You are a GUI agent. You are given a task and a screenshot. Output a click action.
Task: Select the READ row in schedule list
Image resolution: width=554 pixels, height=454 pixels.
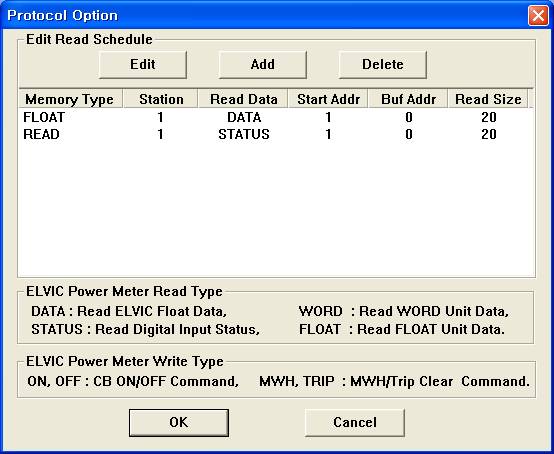click(276, 134)
